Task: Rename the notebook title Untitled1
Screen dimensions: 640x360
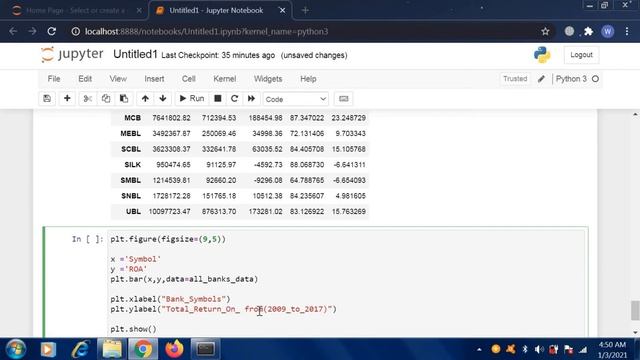Action: tap(135, 55)
